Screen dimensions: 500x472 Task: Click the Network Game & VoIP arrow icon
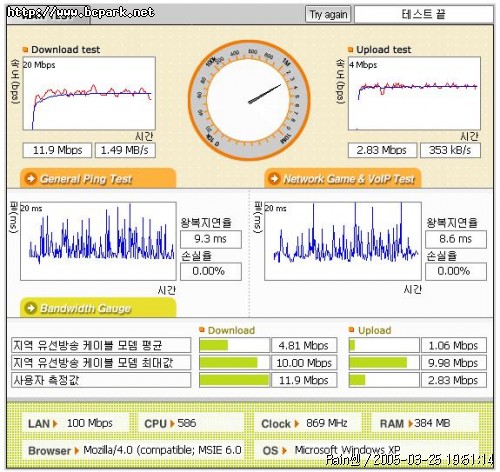274,178
